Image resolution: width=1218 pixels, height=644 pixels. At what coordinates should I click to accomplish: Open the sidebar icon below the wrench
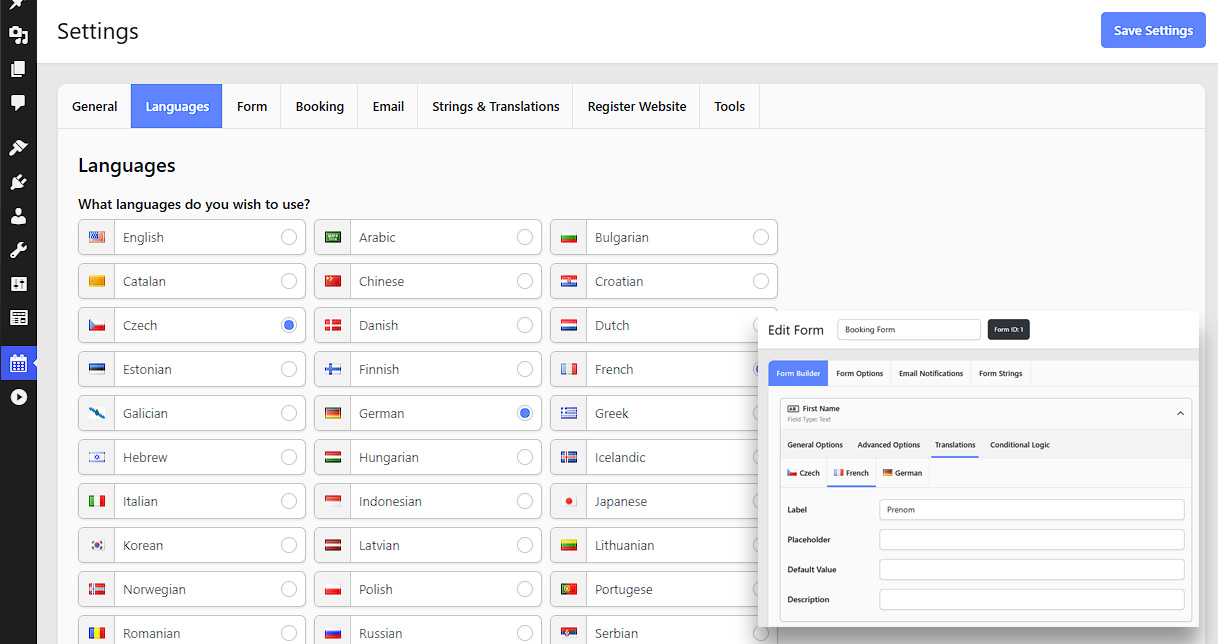point(18,284)
